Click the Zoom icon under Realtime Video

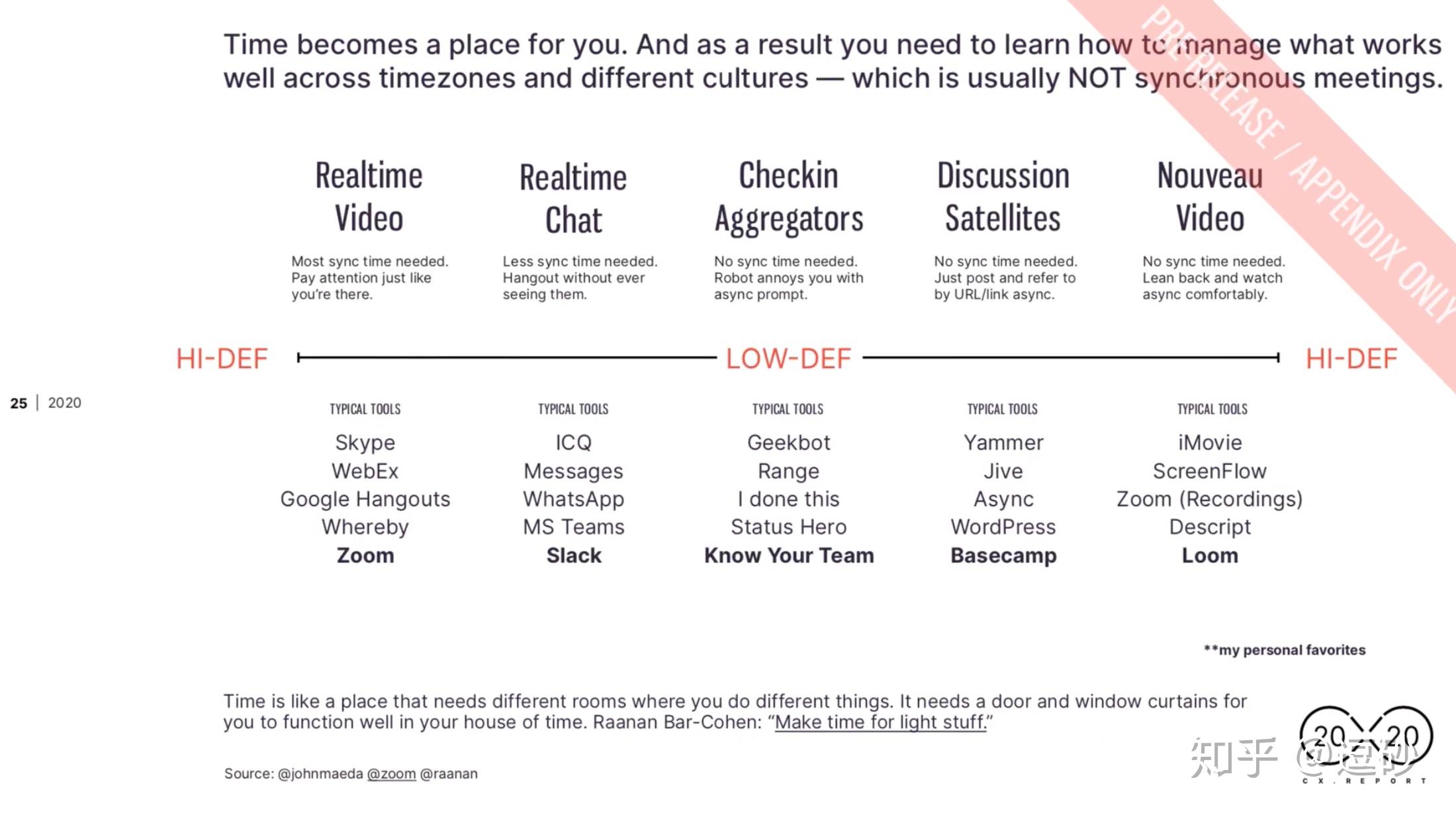[x=365, y=555]
